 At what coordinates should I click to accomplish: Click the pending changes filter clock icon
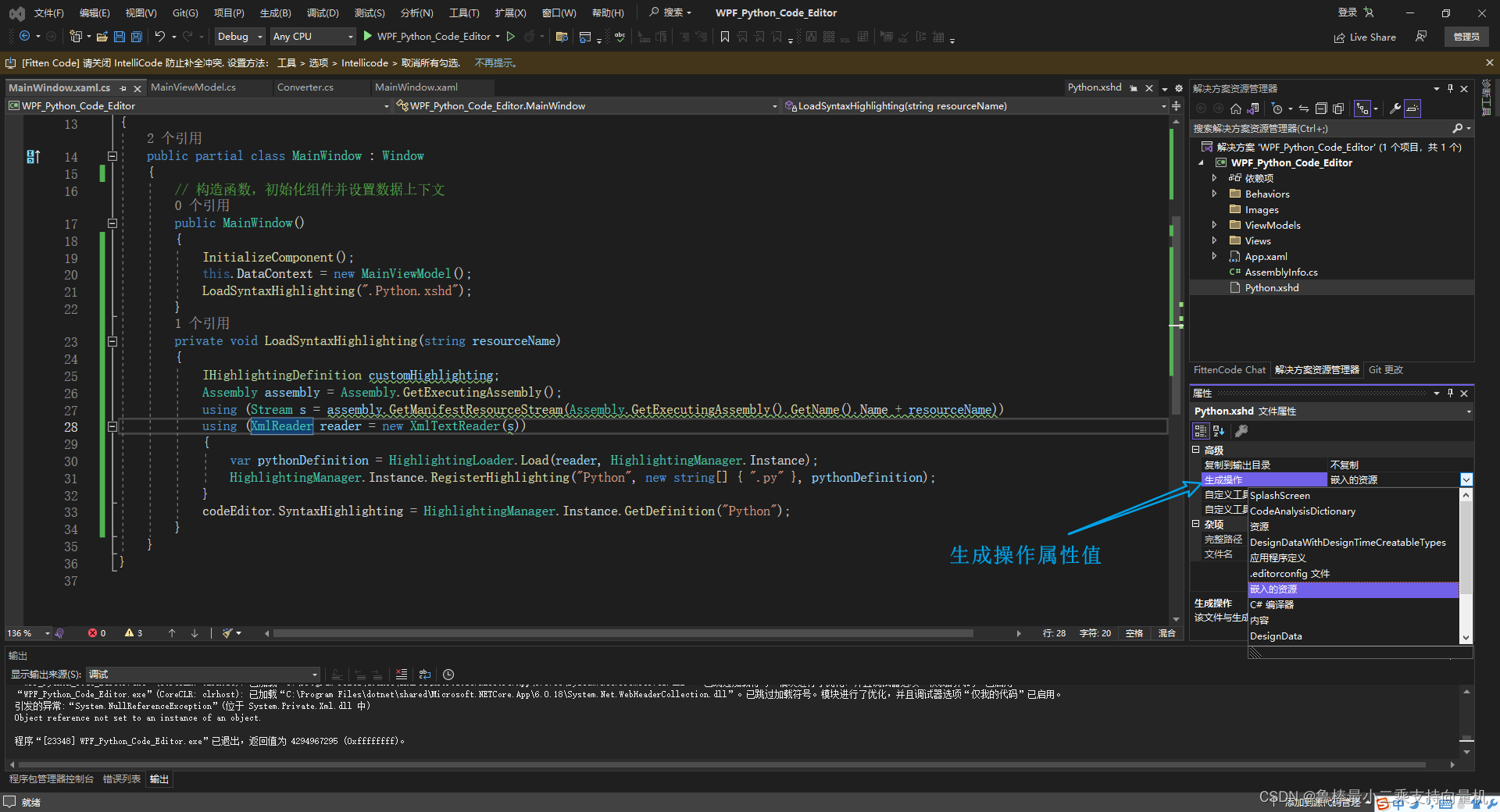tap(1277, 109)
